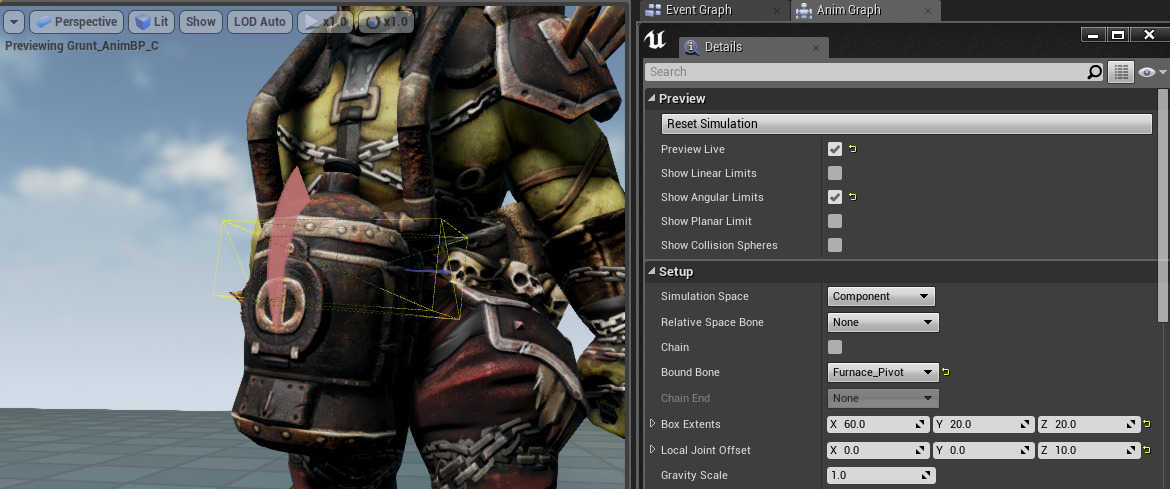Image resolution: width=1170 pixels, height=489 pixels.
Task: Click the search magnifier icon
Action: (x=1095, y=72)
